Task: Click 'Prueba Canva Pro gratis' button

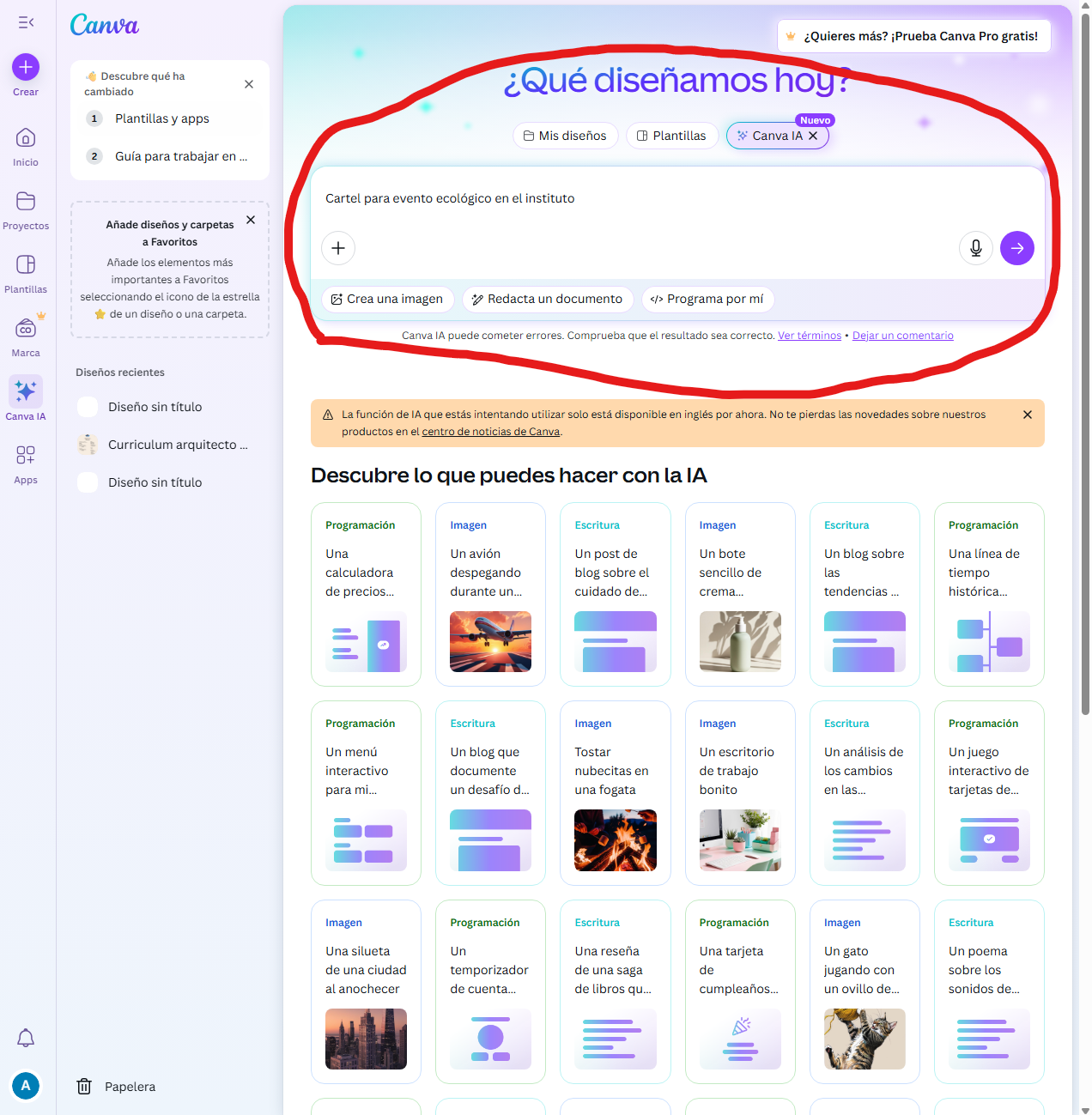Action: click(914, 36)
